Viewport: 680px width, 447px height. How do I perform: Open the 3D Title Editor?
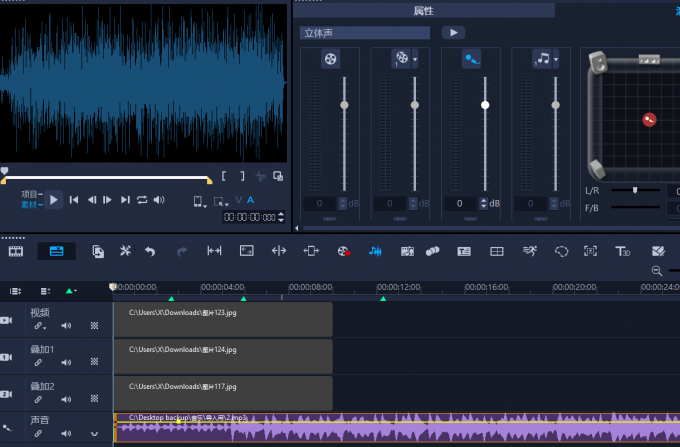623,251
